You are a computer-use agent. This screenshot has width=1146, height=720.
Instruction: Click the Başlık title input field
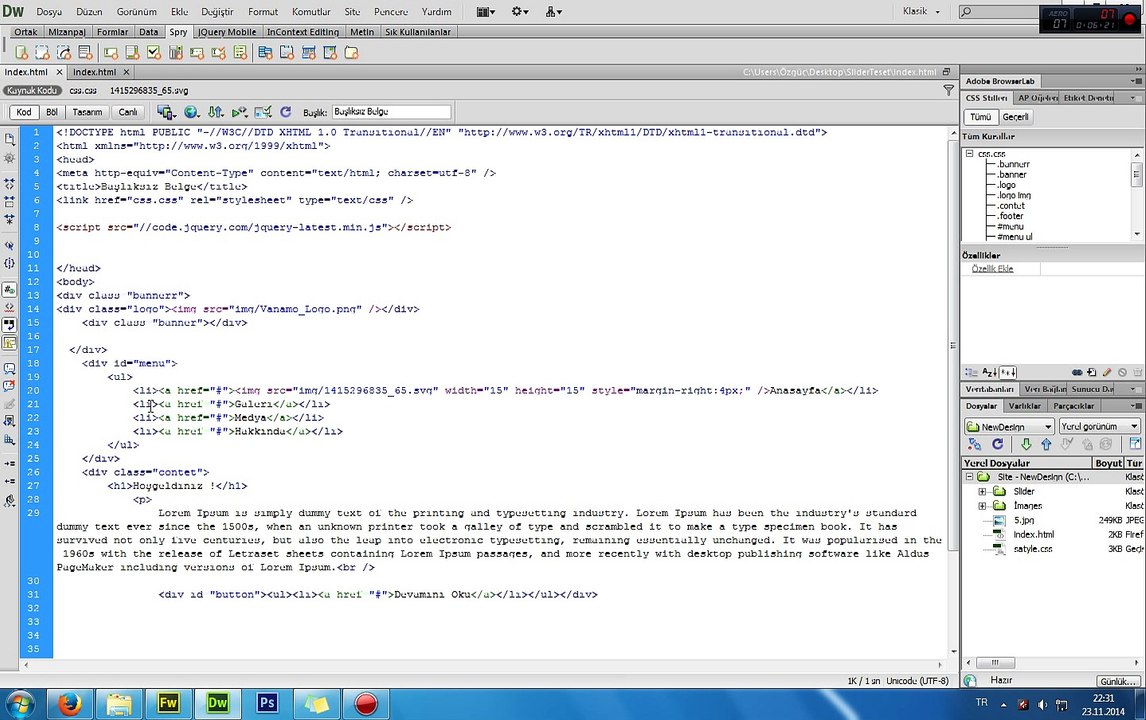tap(392, 112)
